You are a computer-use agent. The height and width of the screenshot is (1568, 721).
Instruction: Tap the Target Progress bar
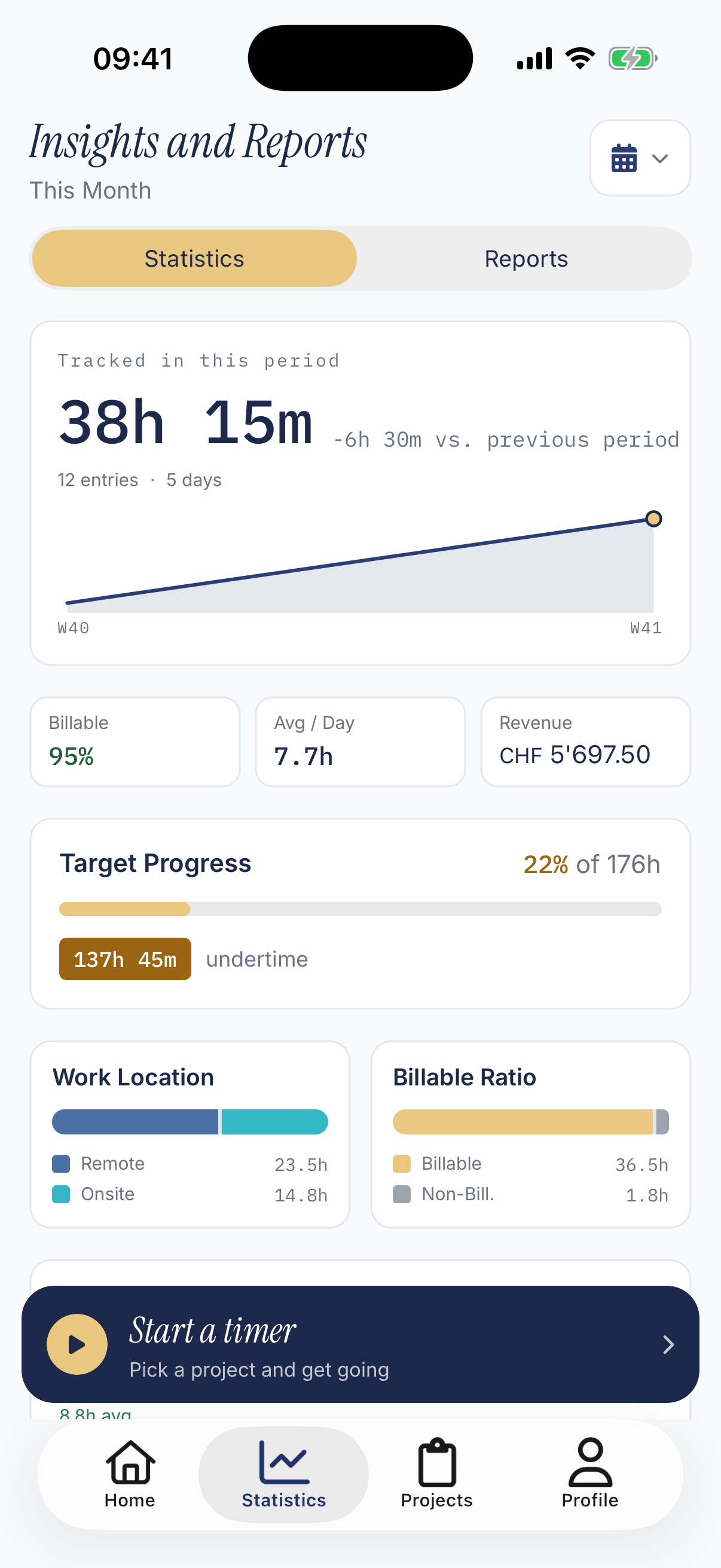[360, 908]
